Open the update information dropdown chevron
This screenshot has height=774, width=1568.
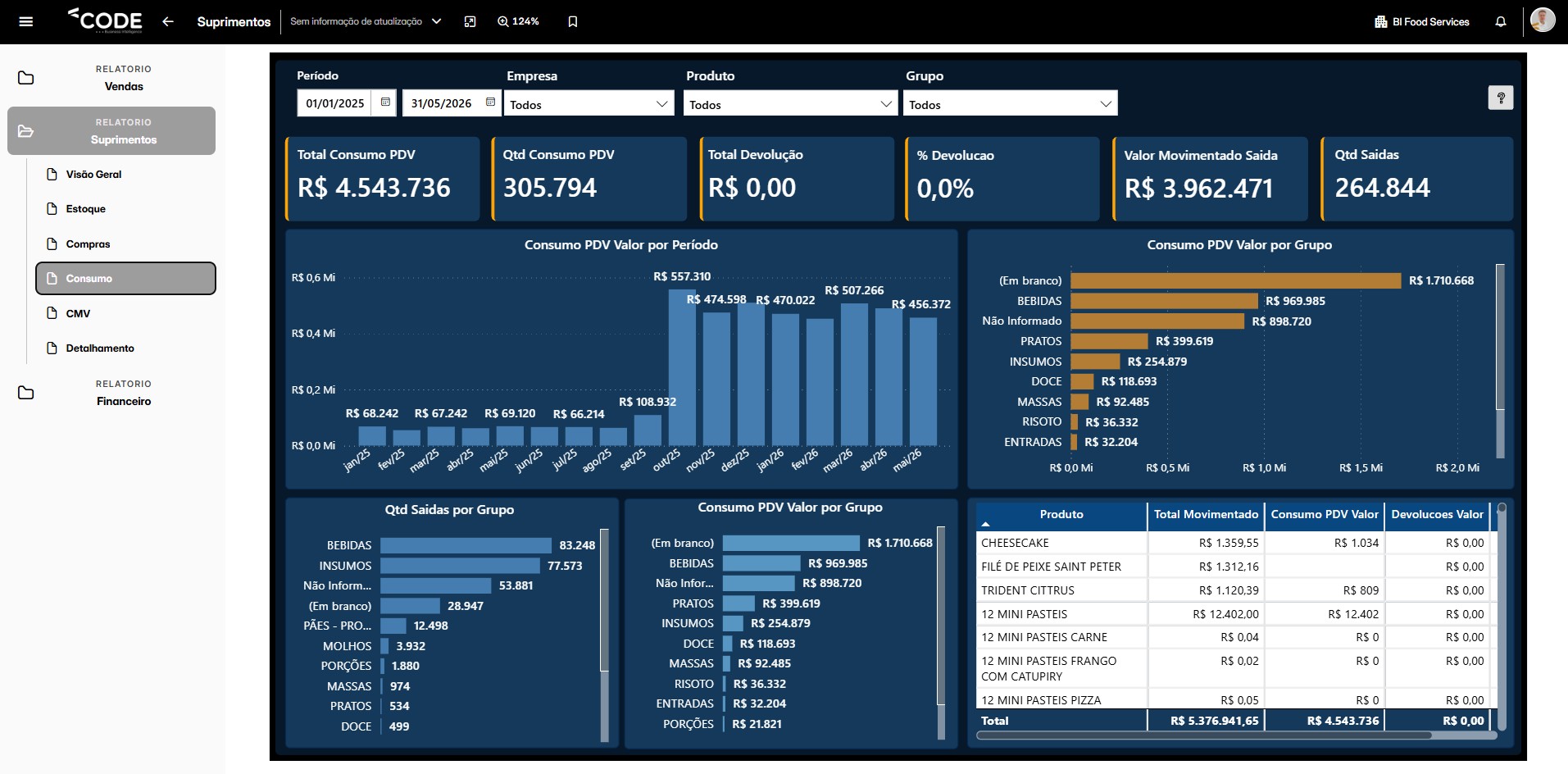tap(437, 21)
